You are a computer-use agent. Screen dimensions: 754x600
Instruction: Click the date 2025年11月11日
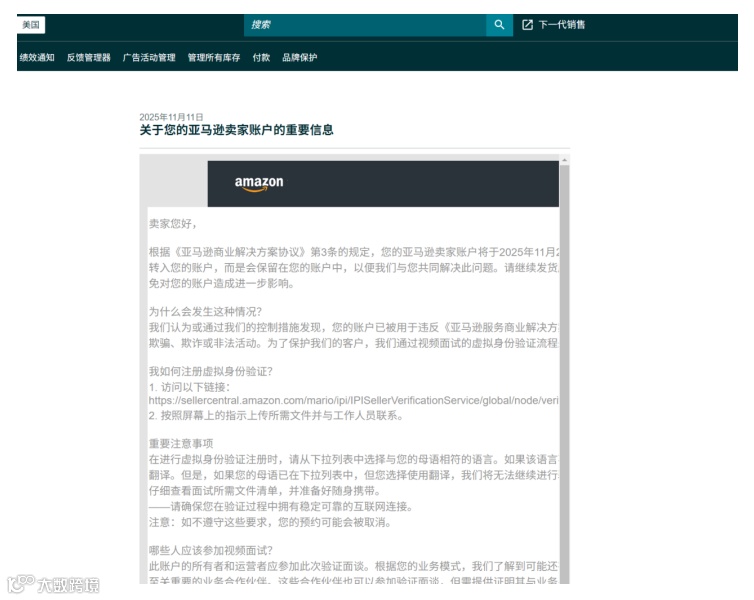point(171,117)
